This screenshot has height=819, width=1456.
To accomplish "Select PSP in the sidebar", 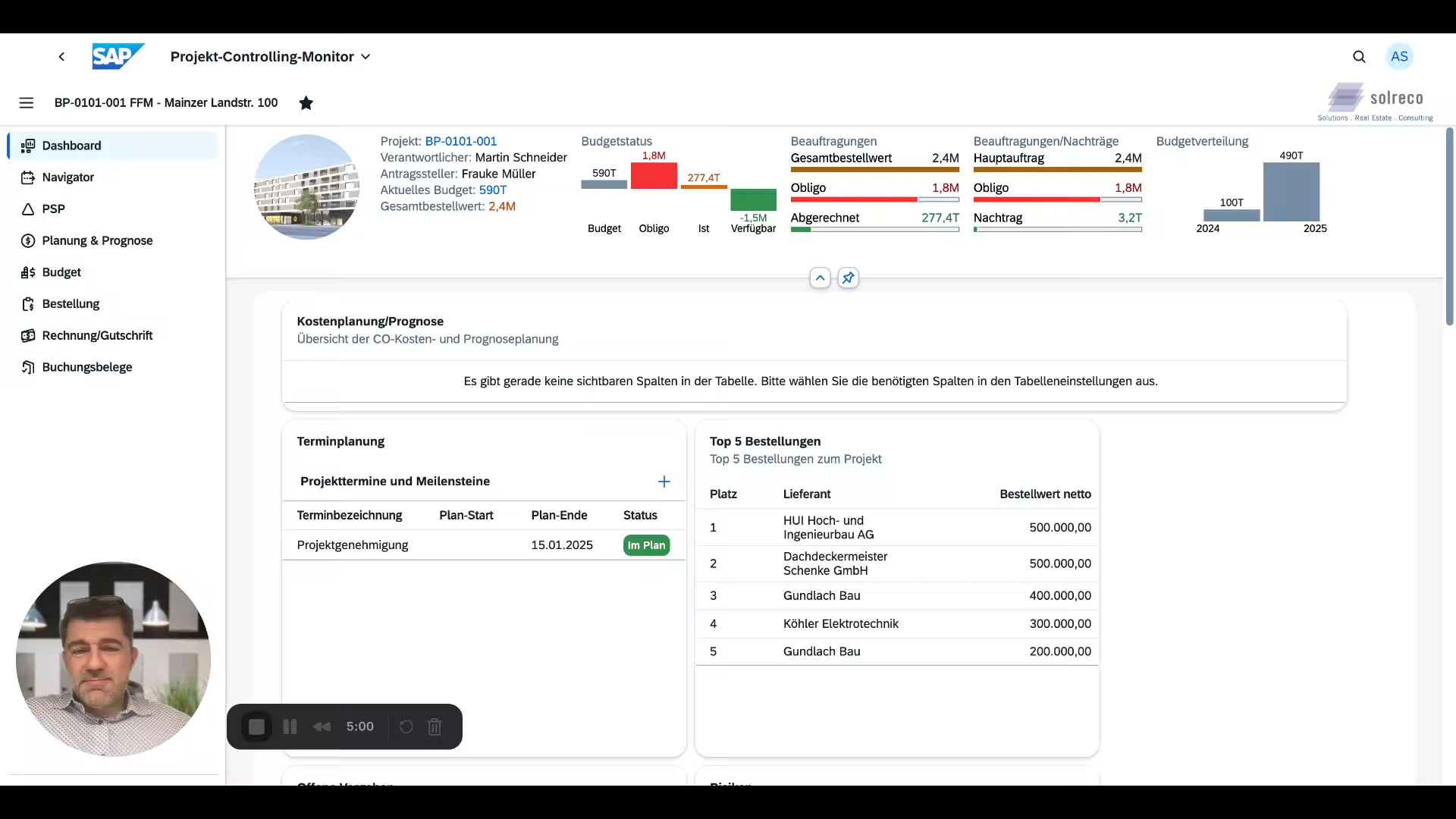I will pyautogui.click(x=53, y=209).
